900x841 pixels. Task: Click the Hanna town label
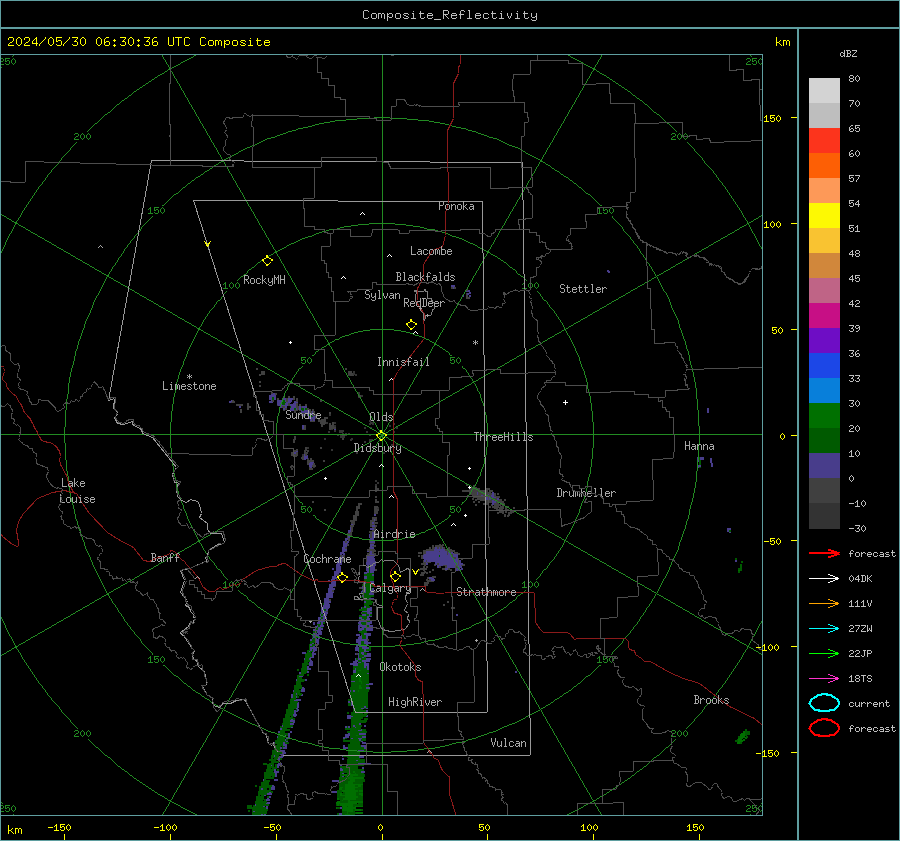699,446
